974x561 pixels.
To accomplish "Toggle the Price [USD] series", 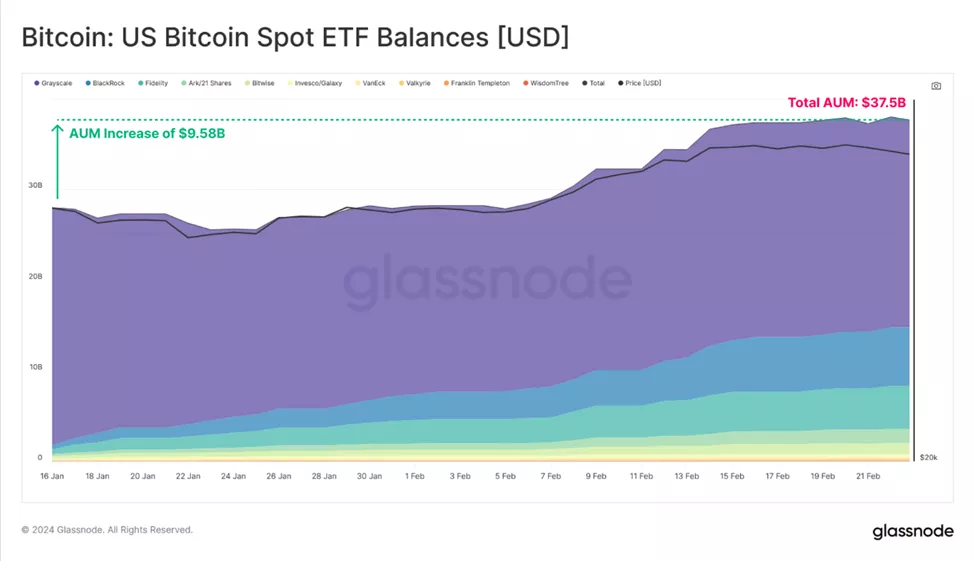I will point(639,83).
